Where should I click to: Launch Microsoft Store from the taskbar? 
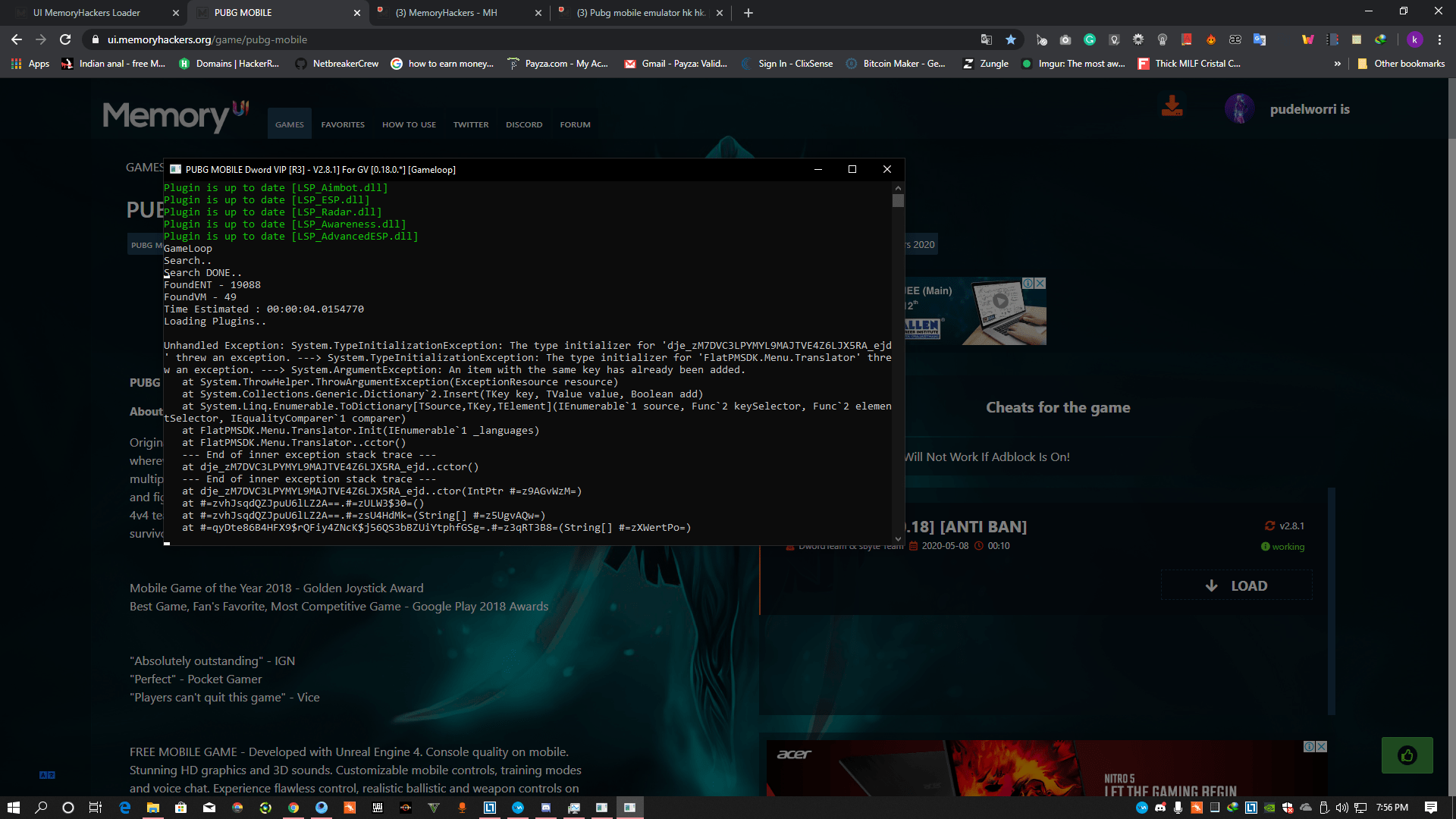(180, 808)
